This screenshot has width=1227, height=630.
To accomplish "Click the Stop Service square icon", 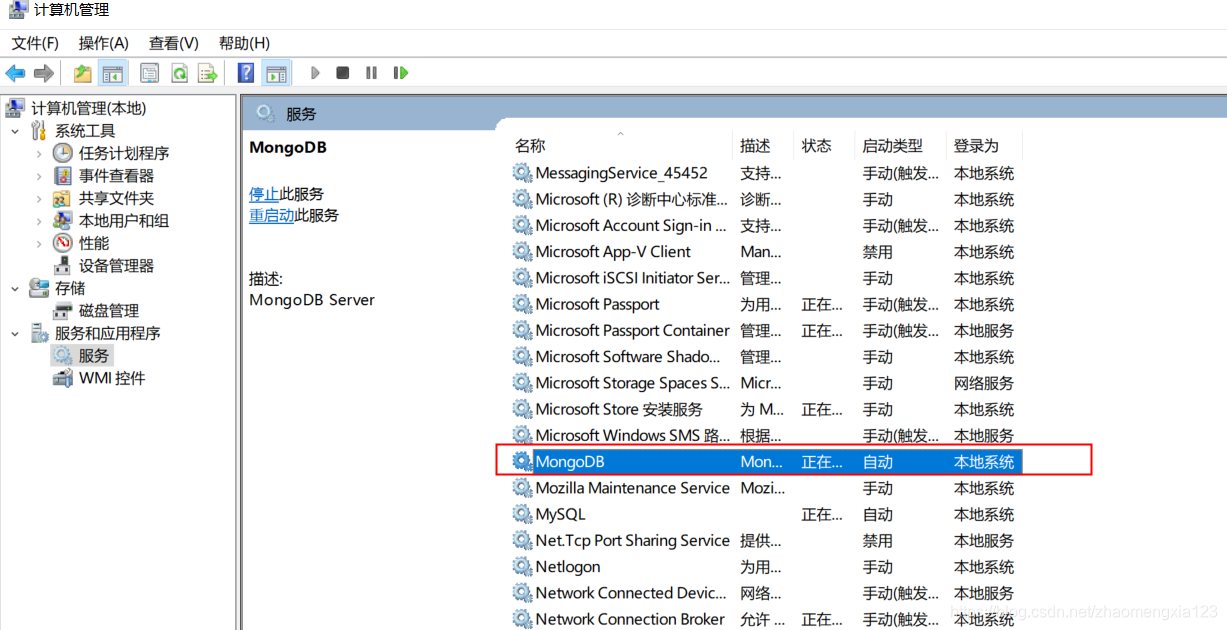I will [x=343, y=73].
